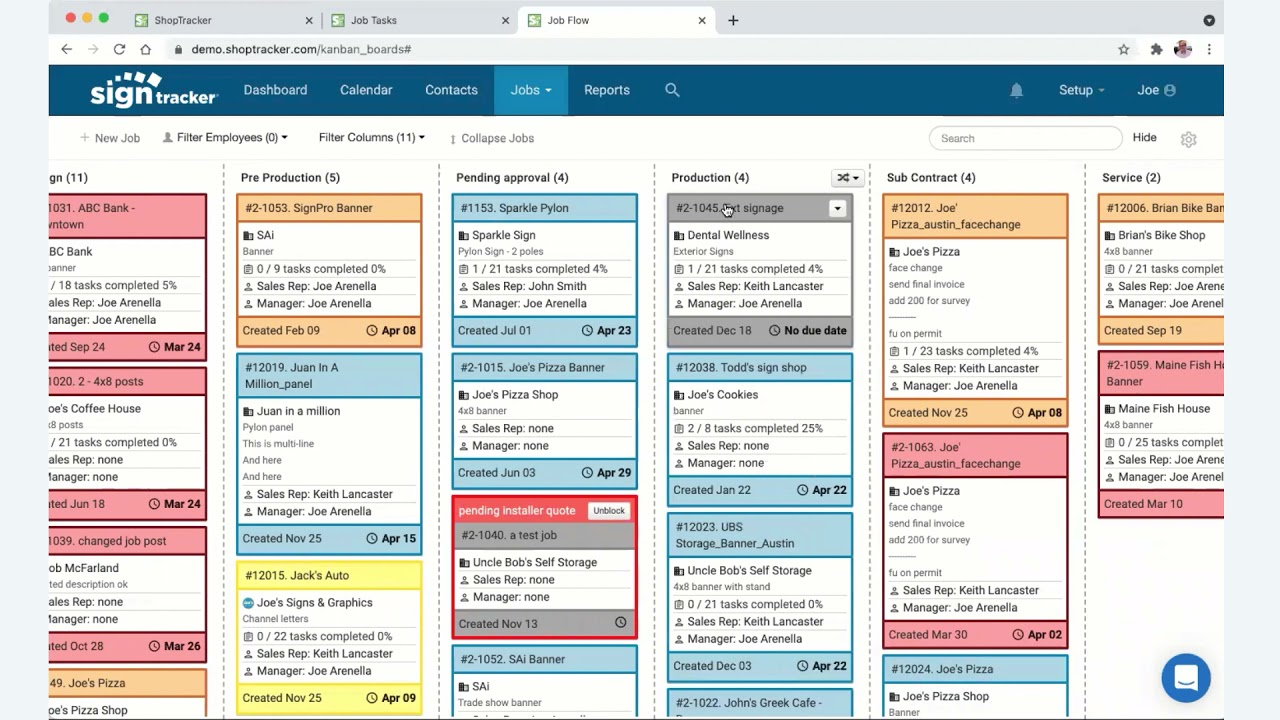Open job #12024. Joe's Pizza
This screenshot has width=1280, height=720.
tap(942, 670)
